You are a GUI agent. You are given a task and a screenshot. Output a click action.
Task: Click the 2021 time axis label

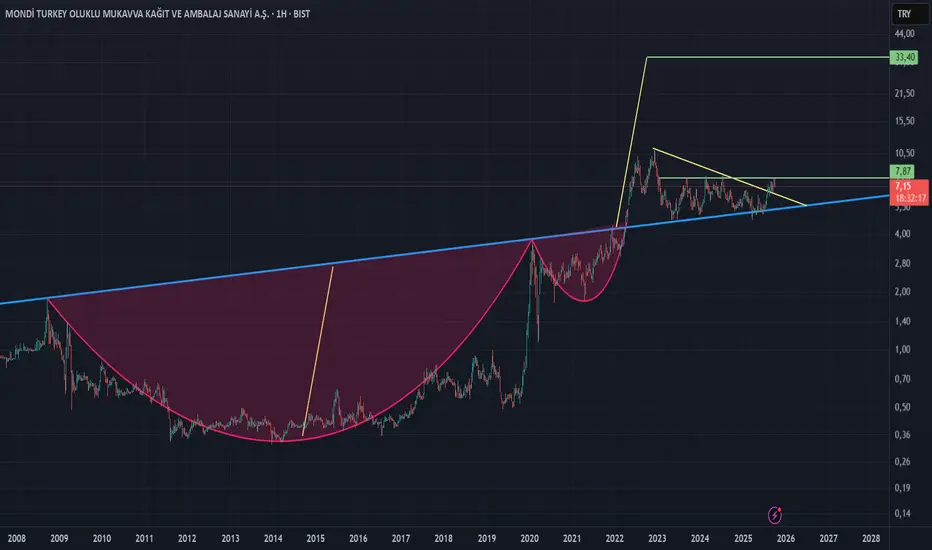pos(571,539)
